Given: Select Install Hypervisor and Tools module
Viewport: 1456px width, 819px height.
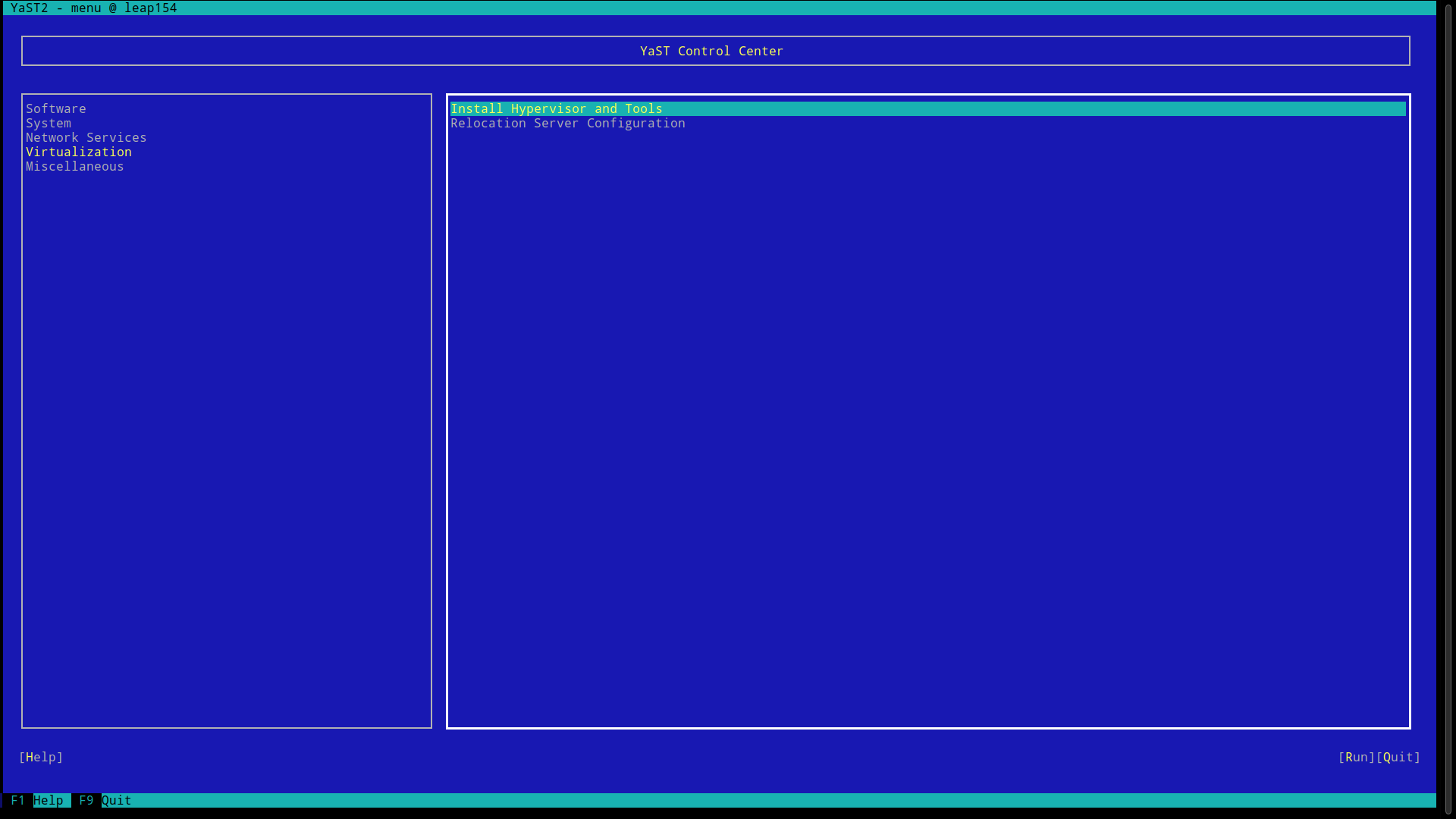Looking at the screenshot, I should (x=928, y=108).
